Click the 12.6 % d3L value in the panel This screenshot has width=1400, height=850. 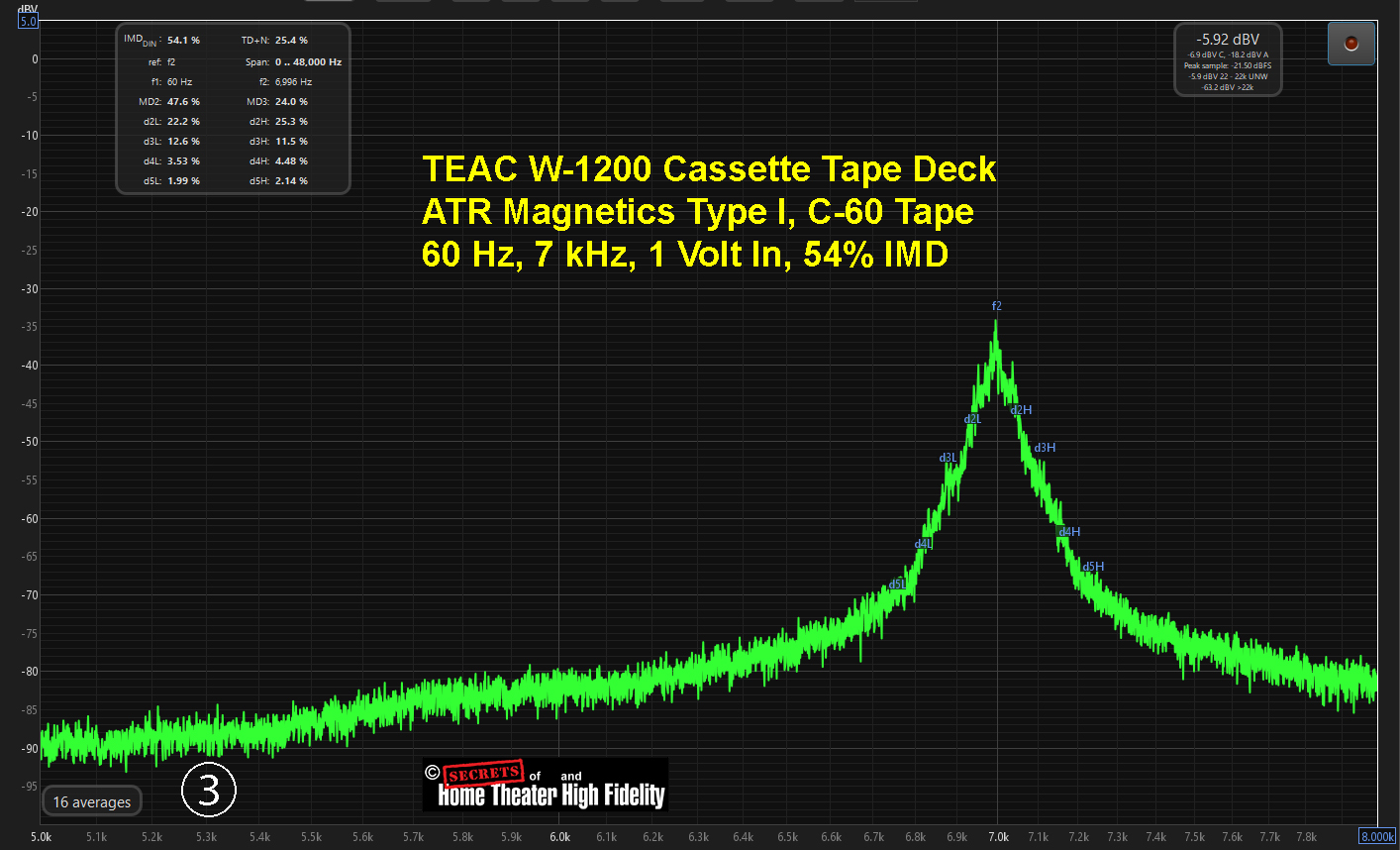pyautogui.click(x=183, y=142)
